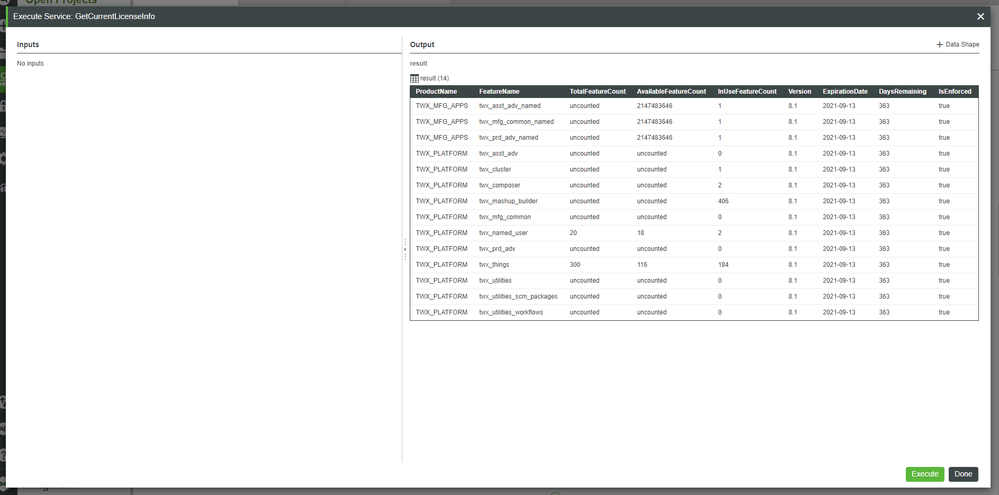The width and height of the screenshot is (999, 495).
Task: Click the Inputs panel heading
Action: coord(28,45)
